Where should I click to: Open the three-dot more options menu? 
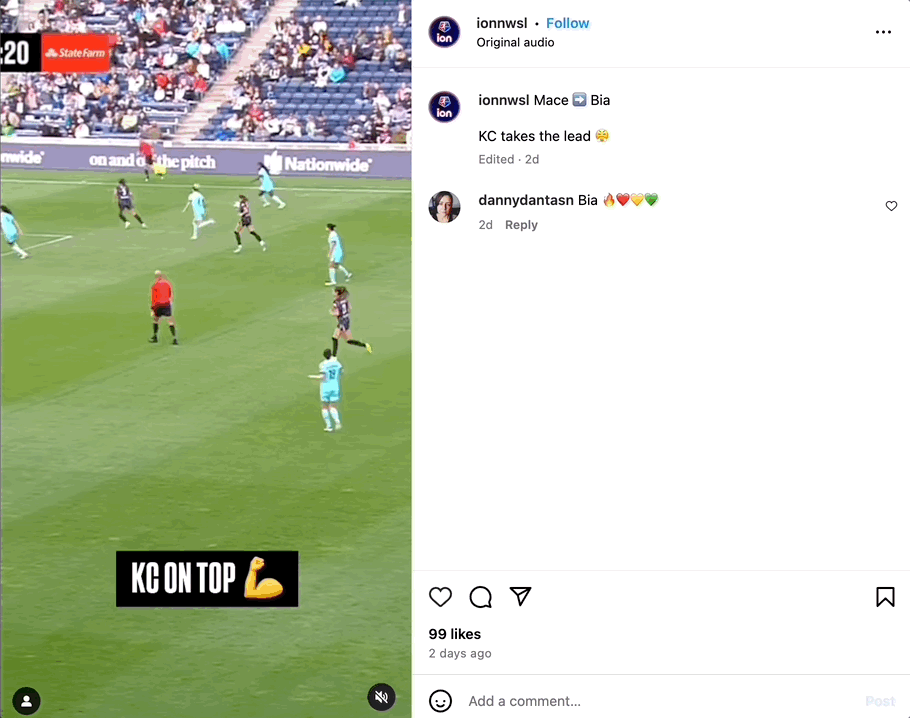click(x=883, y=32)
